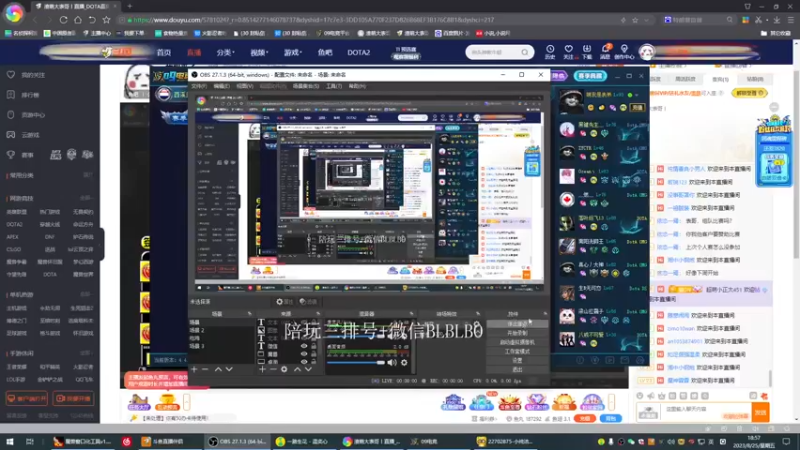The height and width of the screenshot is (450, 800).
Task: Remove the source with the minus icon in OBS Sources panel
Action: tap(273, 369)
